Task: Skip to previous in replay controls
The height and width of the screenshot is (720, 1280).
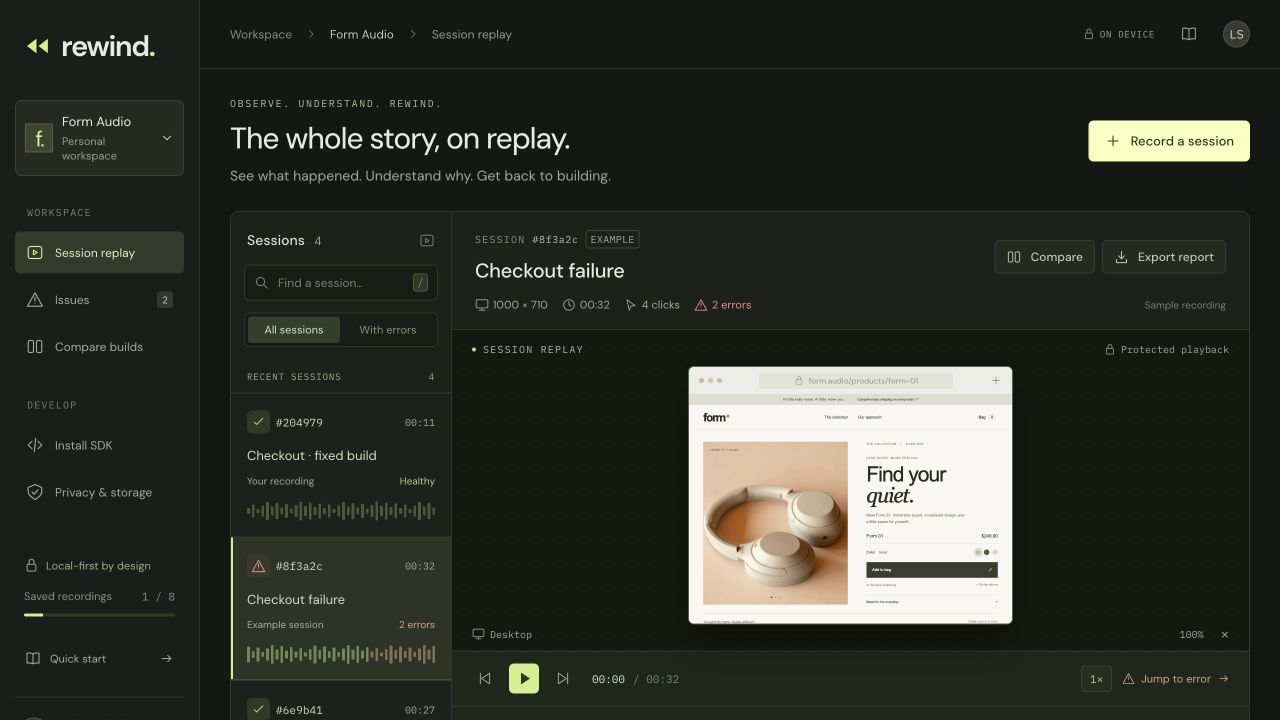Action: [485, 679]
